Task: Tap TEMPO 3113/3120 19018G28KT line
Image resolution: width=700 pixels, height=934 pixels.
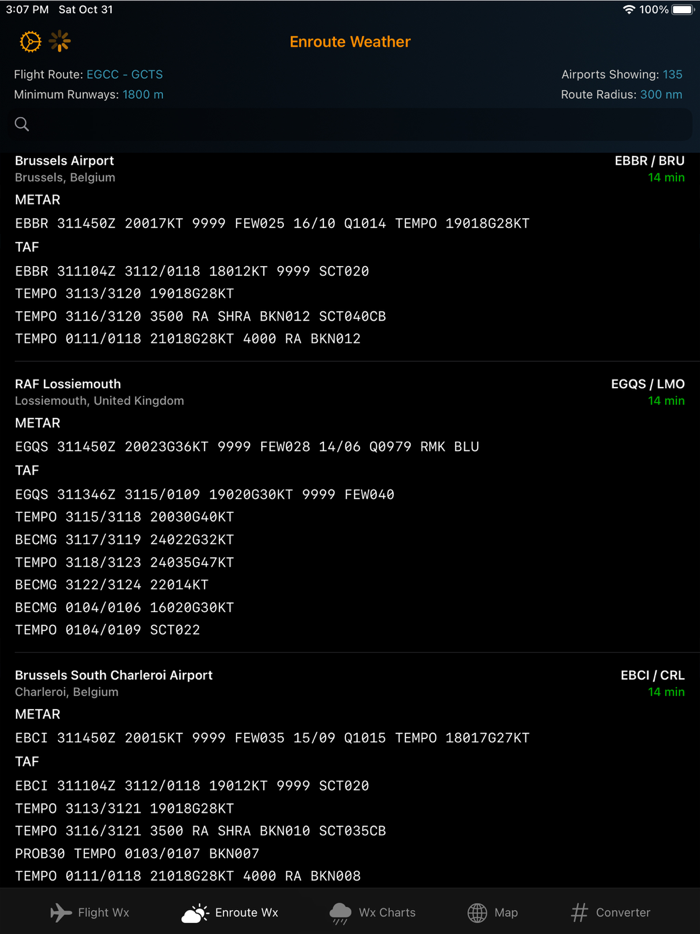Action: point(125,294)
